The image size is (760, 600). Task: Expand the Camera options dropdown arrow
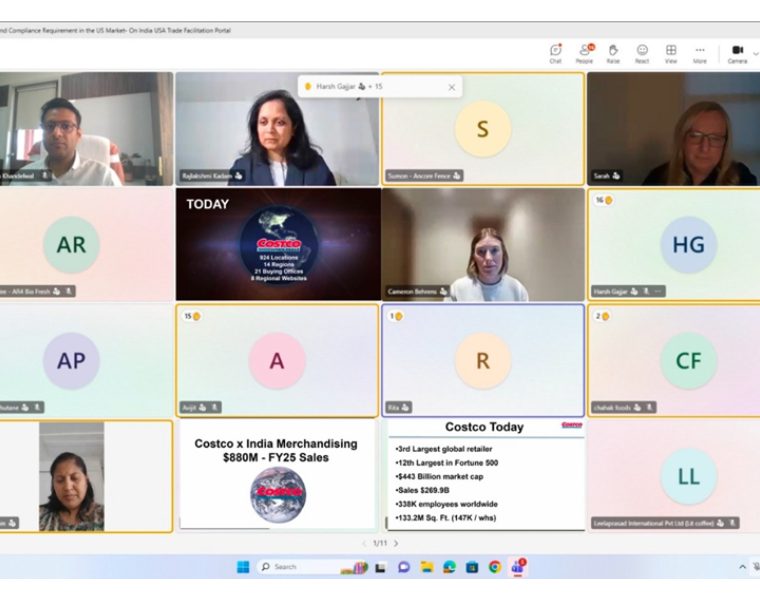755,51
